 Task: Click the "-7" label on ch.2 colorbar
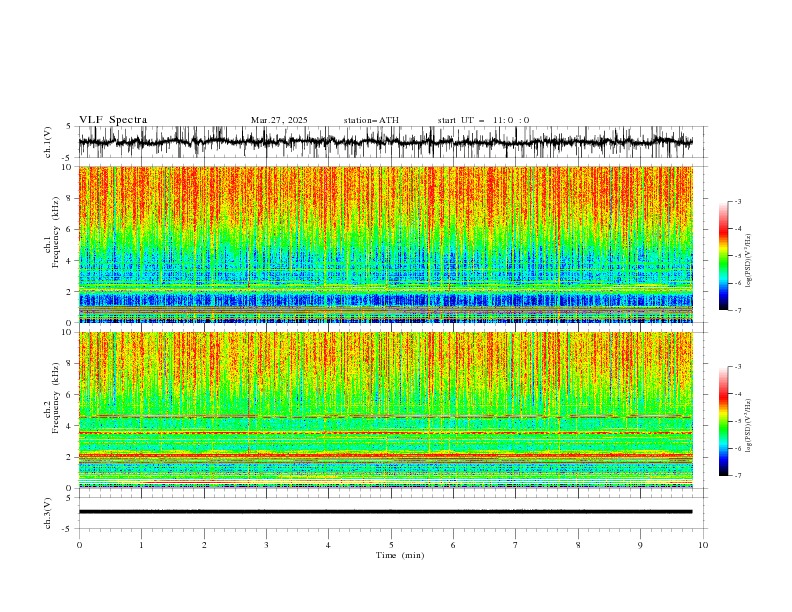[738, 476]
